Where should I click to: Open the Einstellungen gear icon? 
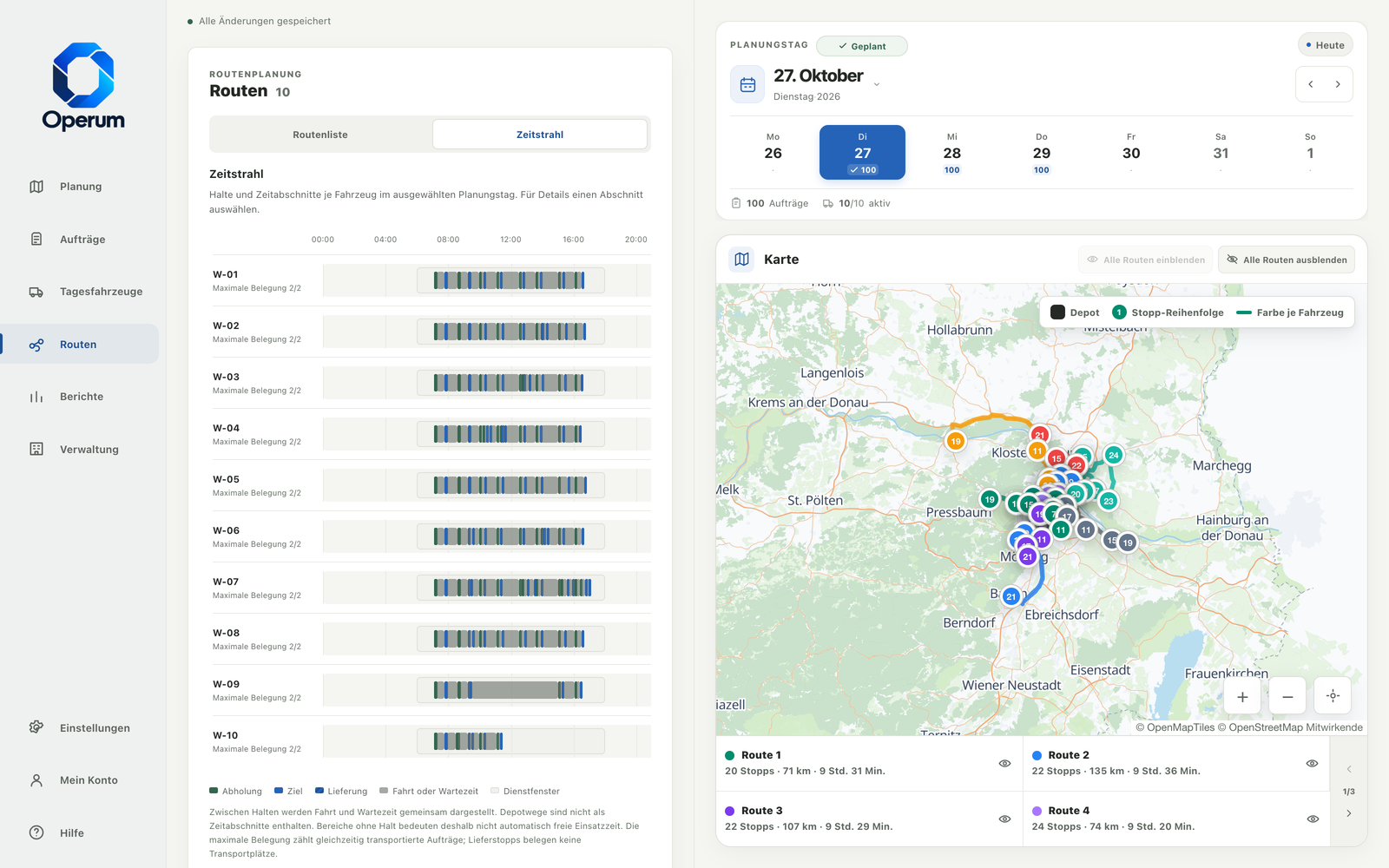(x=36, y=727)
